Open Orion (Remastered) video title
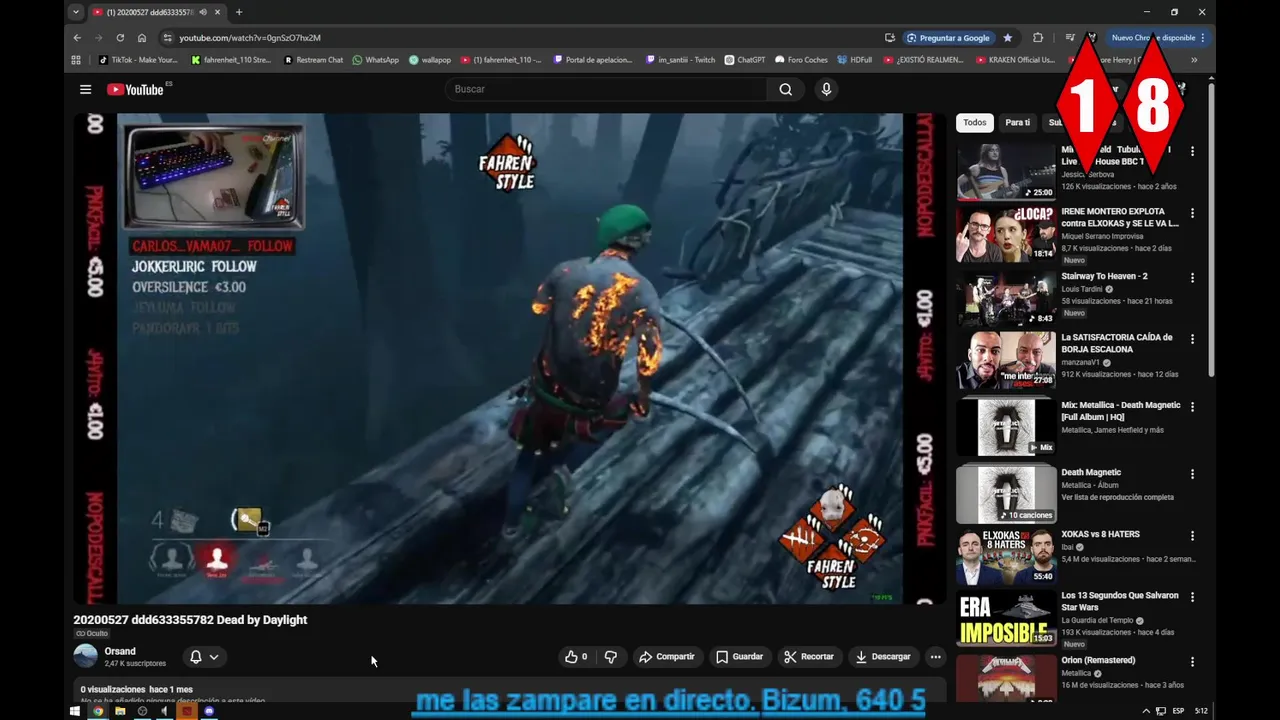Image resolution: width=1280 pixels, height=720 pixels. 1098,660
